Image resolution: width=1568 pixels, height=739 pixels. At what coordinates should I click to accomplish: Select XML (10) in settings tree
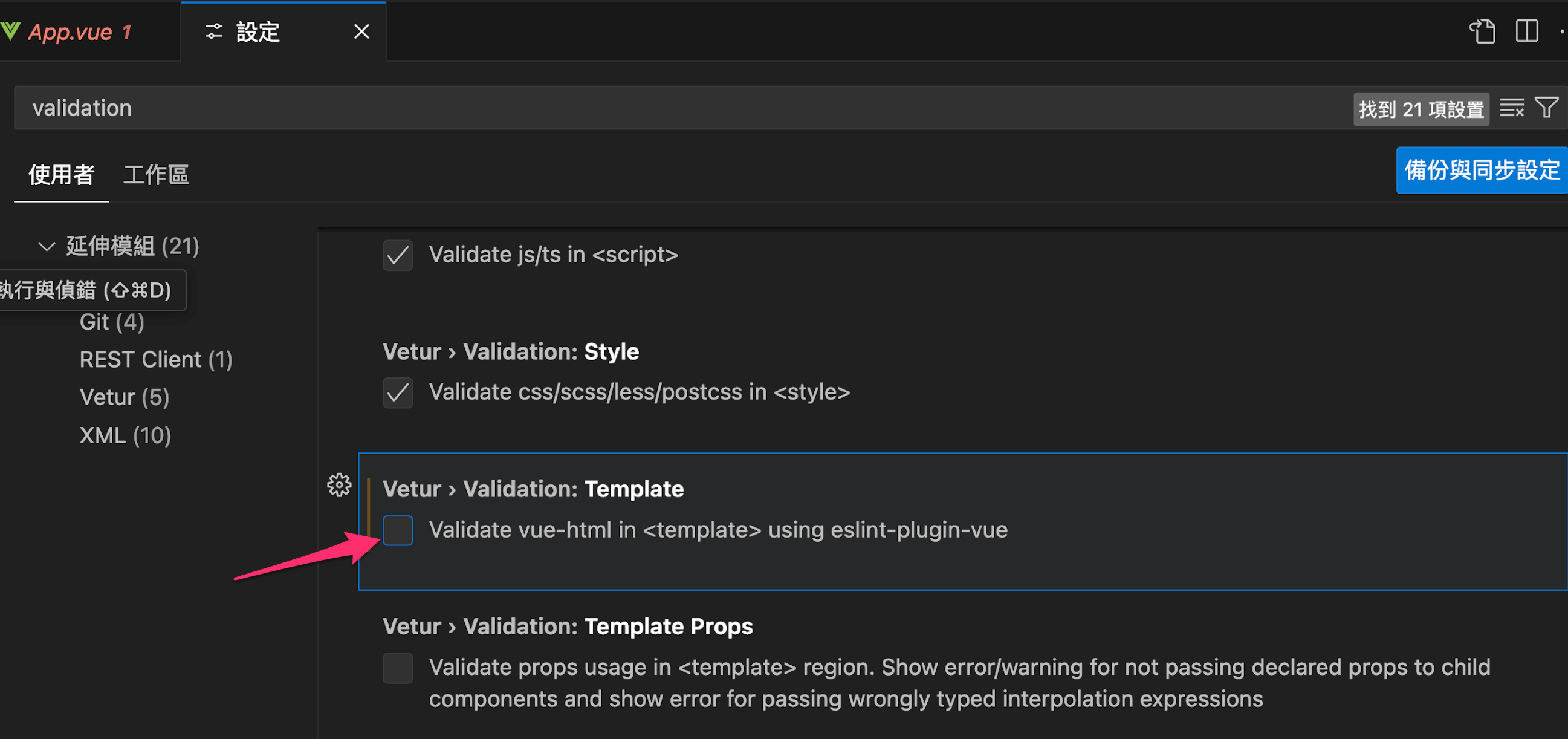click(x=125, y=436)
